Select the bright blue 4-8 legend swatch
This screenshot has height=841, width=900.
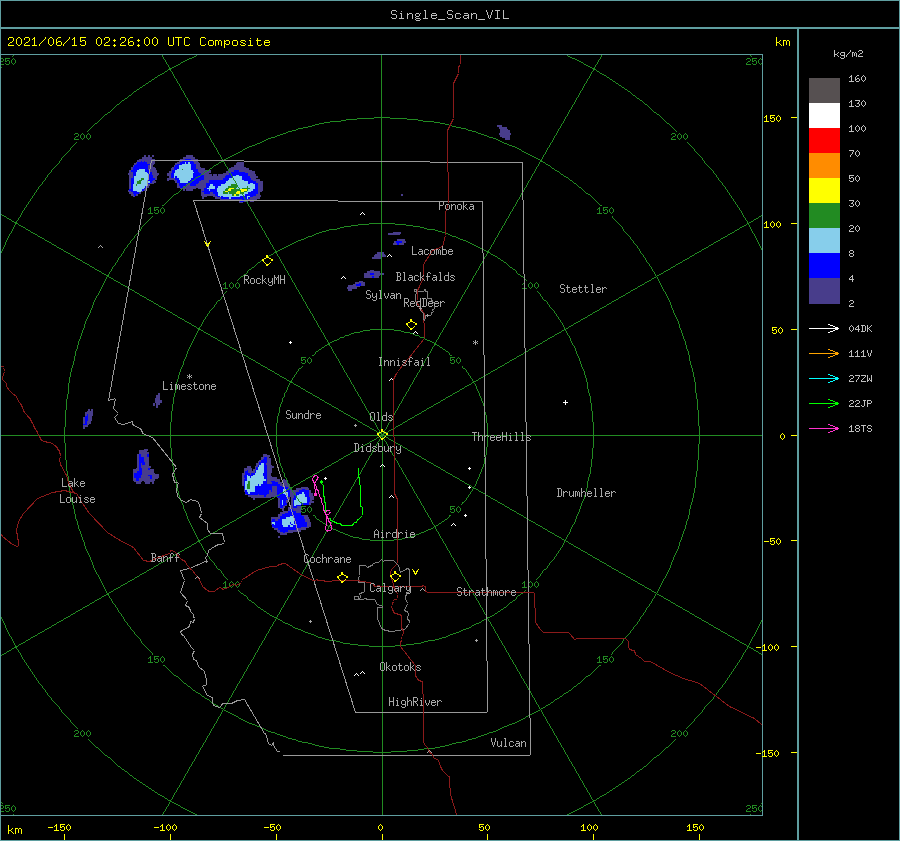pos(824,266)
